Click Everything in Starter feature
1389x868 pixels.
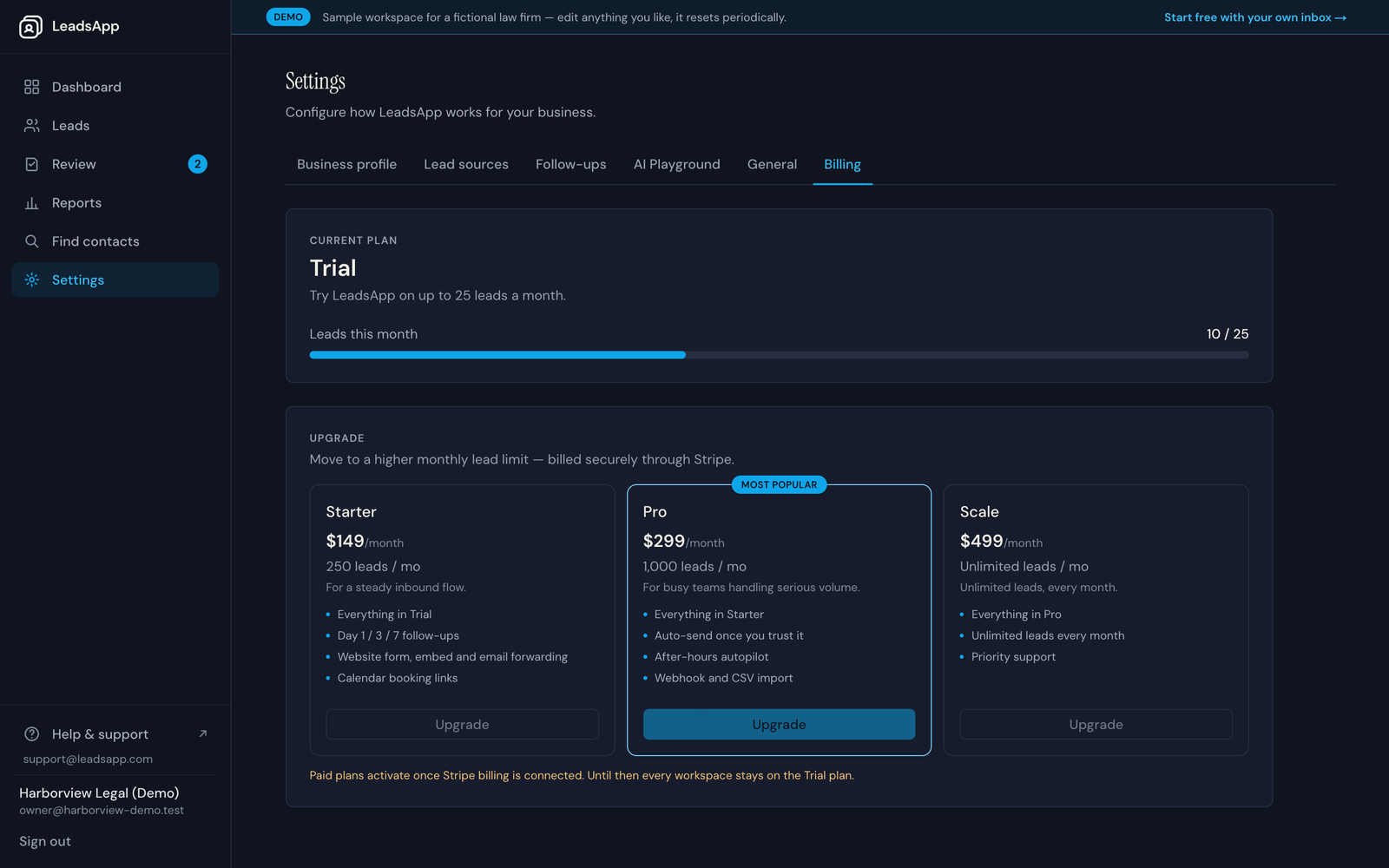tap(709, 615)
